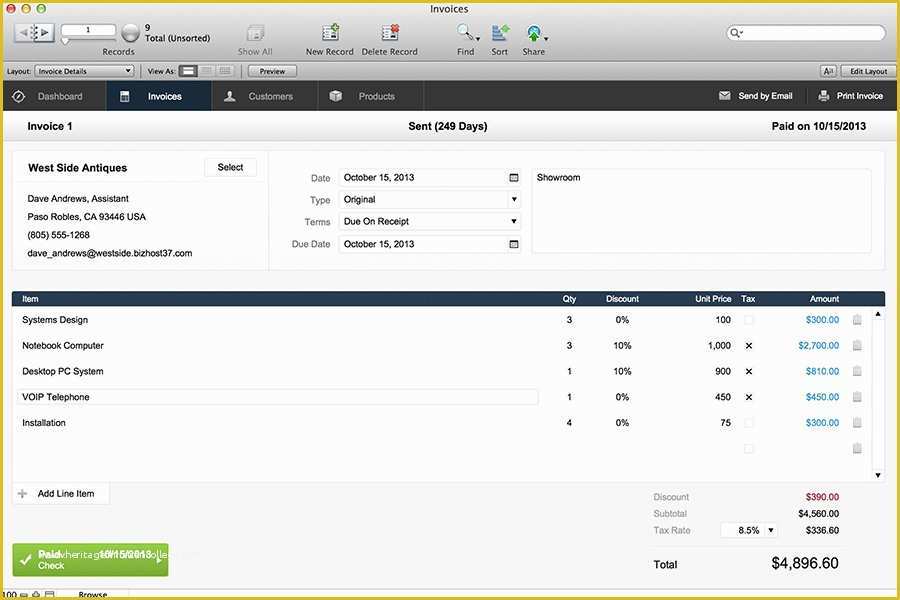This screenshot has width=900, height=600.
Task: Click the Sort toolbar icon
Action: (500, 33)
